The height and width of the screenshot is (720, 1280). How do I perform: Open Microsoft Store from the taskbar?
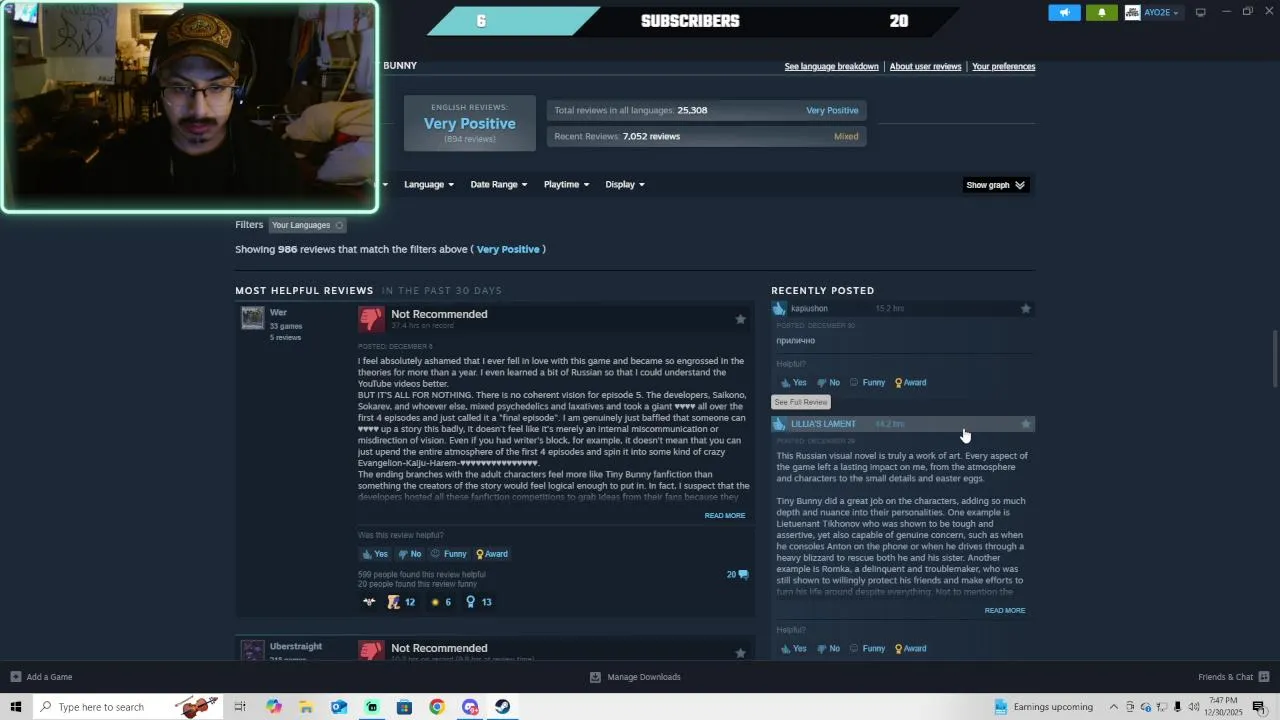tap(404, 707)
